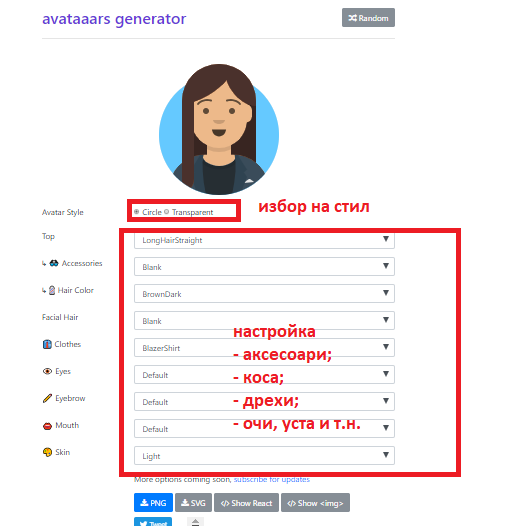Open the Skin Light dropdown
Viewport: 507px width, 526px height.
[x=264, y=456]
